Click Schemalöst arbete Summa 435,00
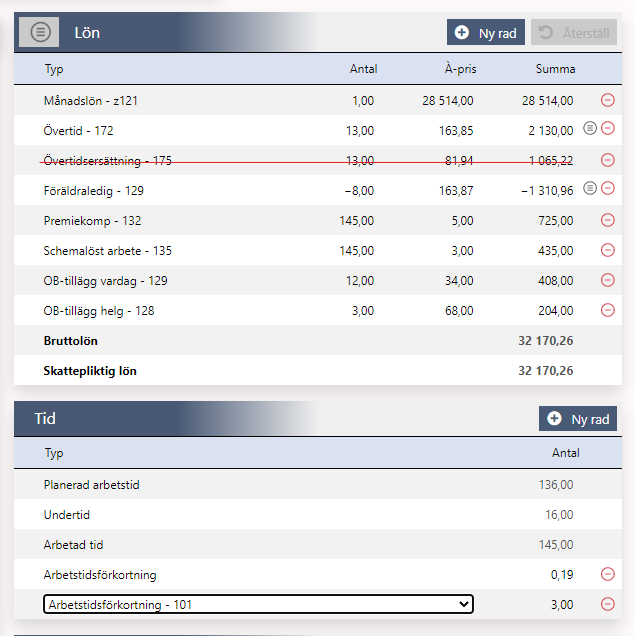The width and height of the screenshot is (635, 636). click(556, 251)
